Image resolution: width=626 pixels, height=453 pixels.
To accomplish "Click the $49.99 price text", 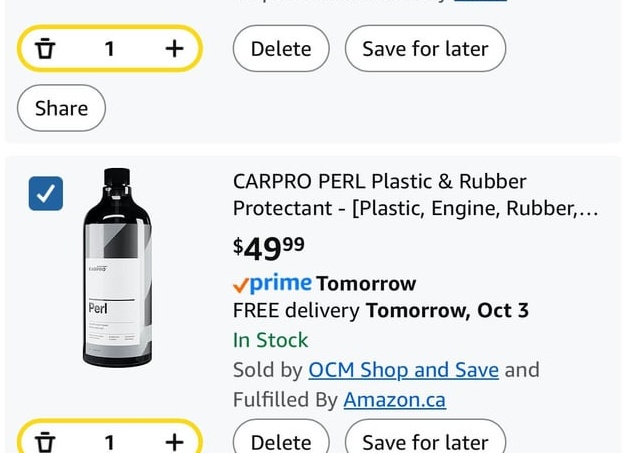I will 269,248.
